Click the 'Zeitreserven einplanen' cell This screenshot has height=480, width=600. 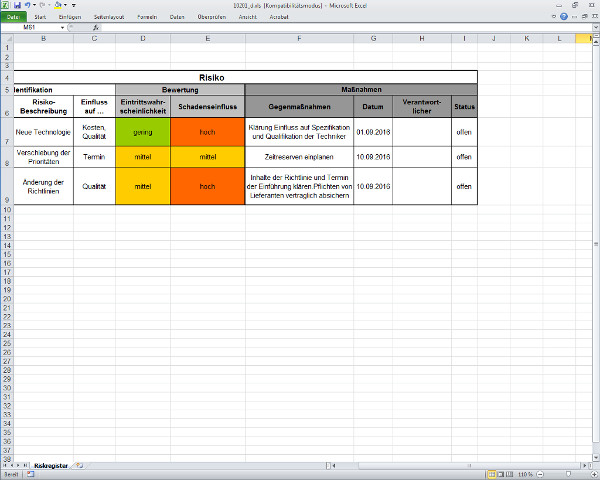(x=299, y=157)
